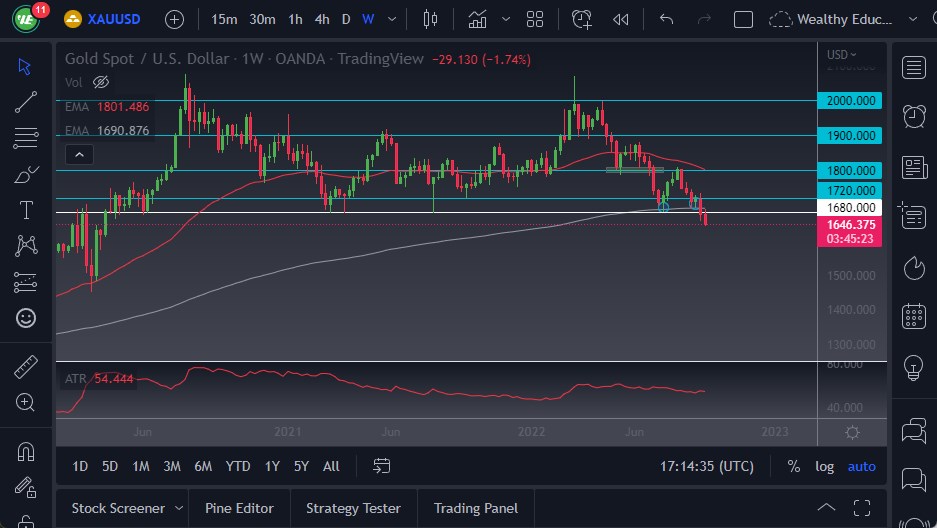Click the zoom in magnifier tool
Viewport: 937px width, 528px height.
(26, 402)
